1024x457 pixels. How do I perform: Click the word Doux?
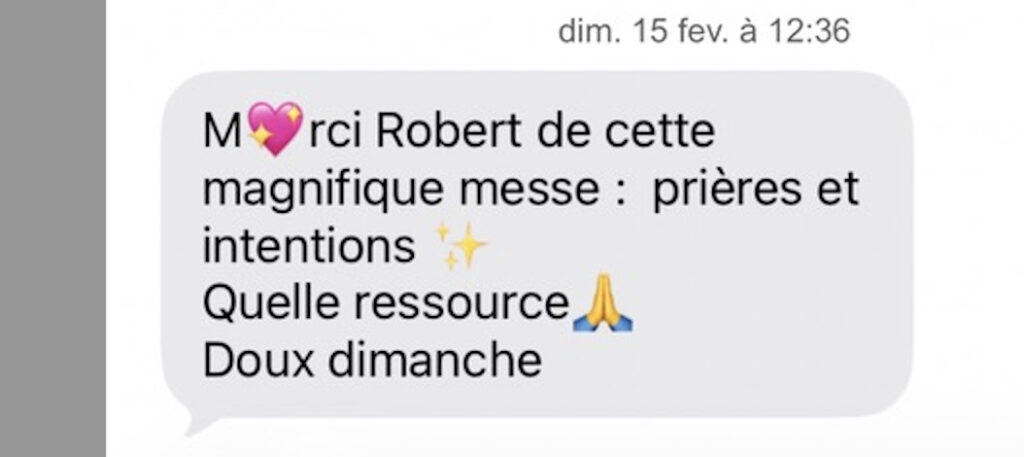pyautogui.click(x=259, y=361)
